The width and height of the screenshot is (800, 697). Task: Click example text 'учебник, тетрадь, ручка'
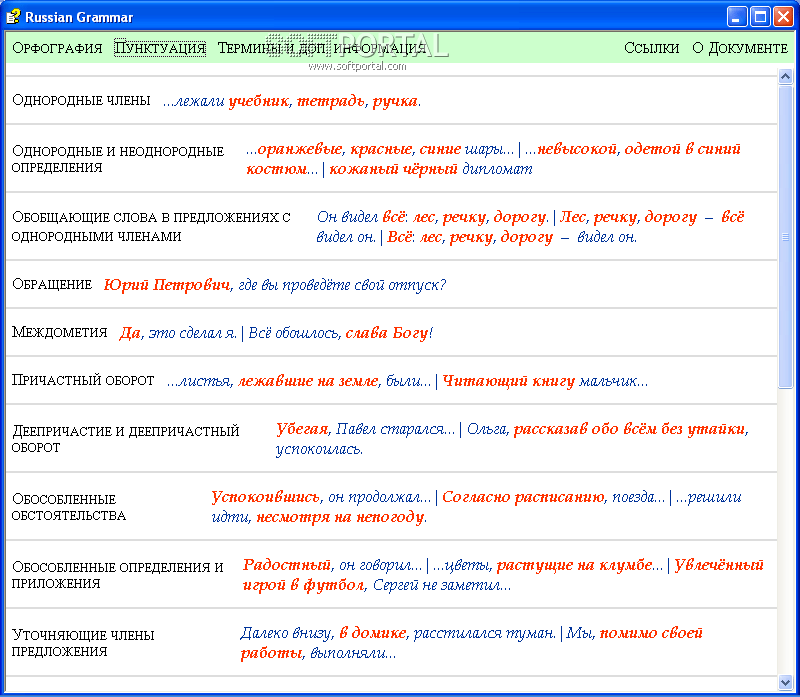tap(323, 101)
